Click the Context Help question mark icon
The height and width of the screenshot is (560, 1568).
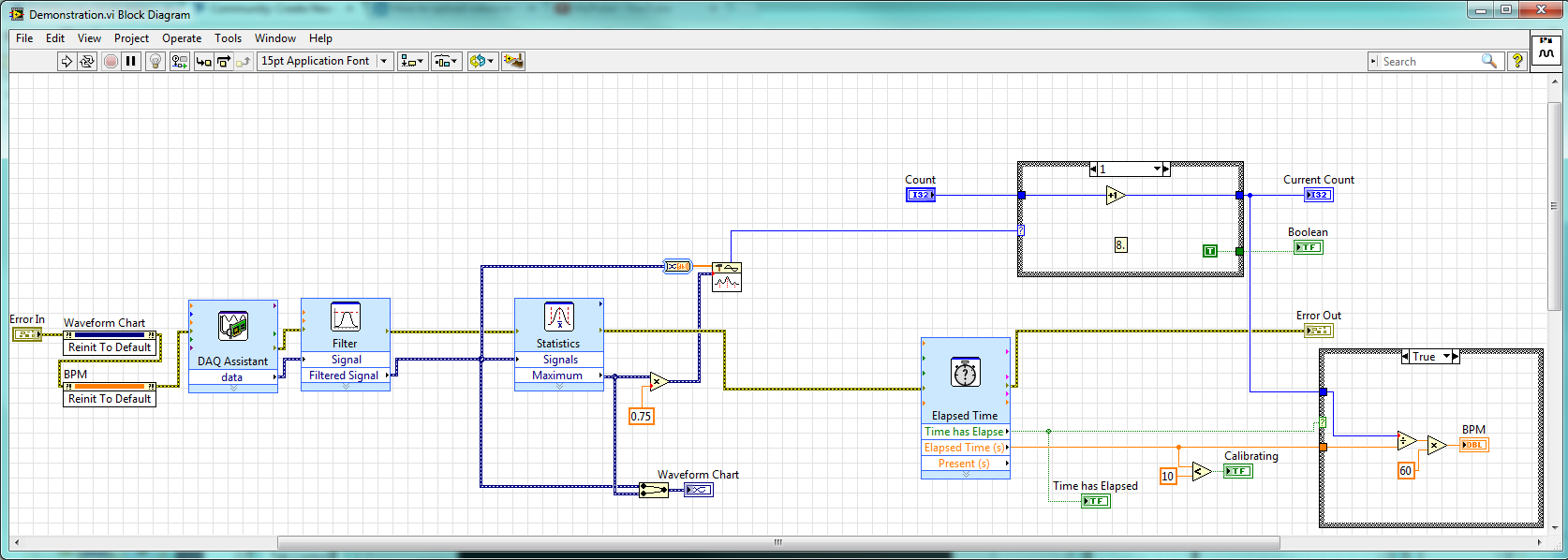coord(1517,61)
